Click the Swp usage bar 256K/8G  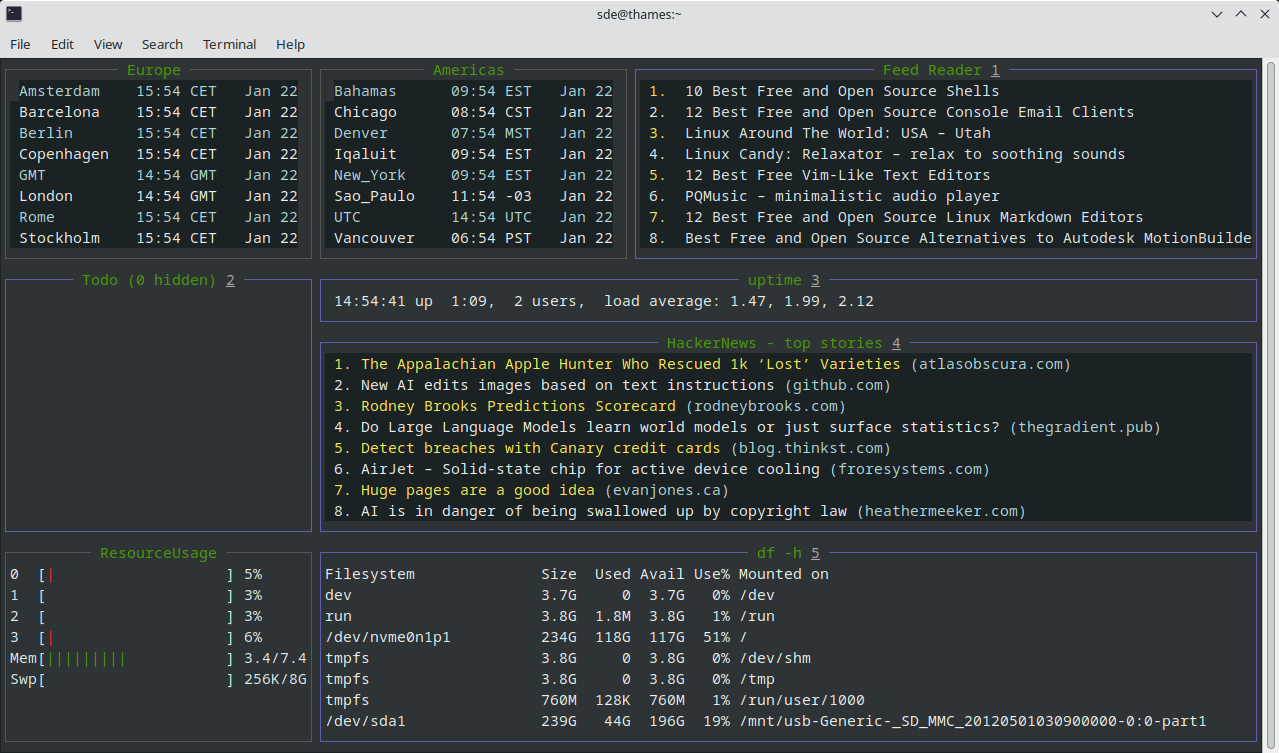coord(158,679)
